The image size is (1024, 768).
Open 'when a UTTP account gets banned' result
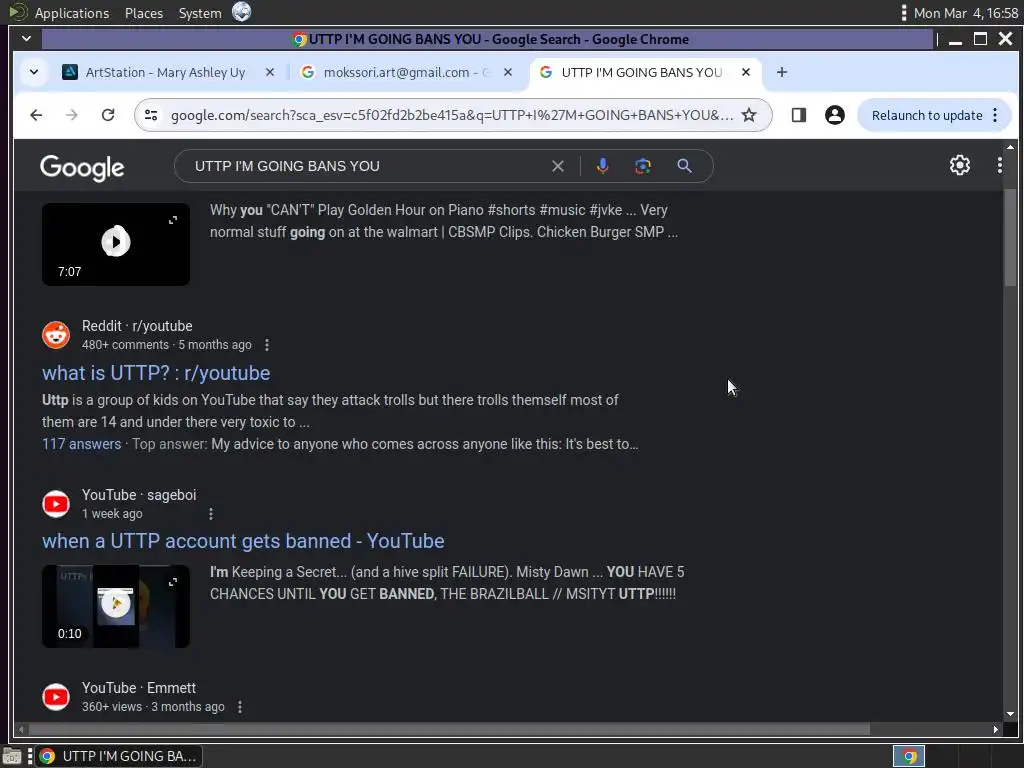pos(243,541)
